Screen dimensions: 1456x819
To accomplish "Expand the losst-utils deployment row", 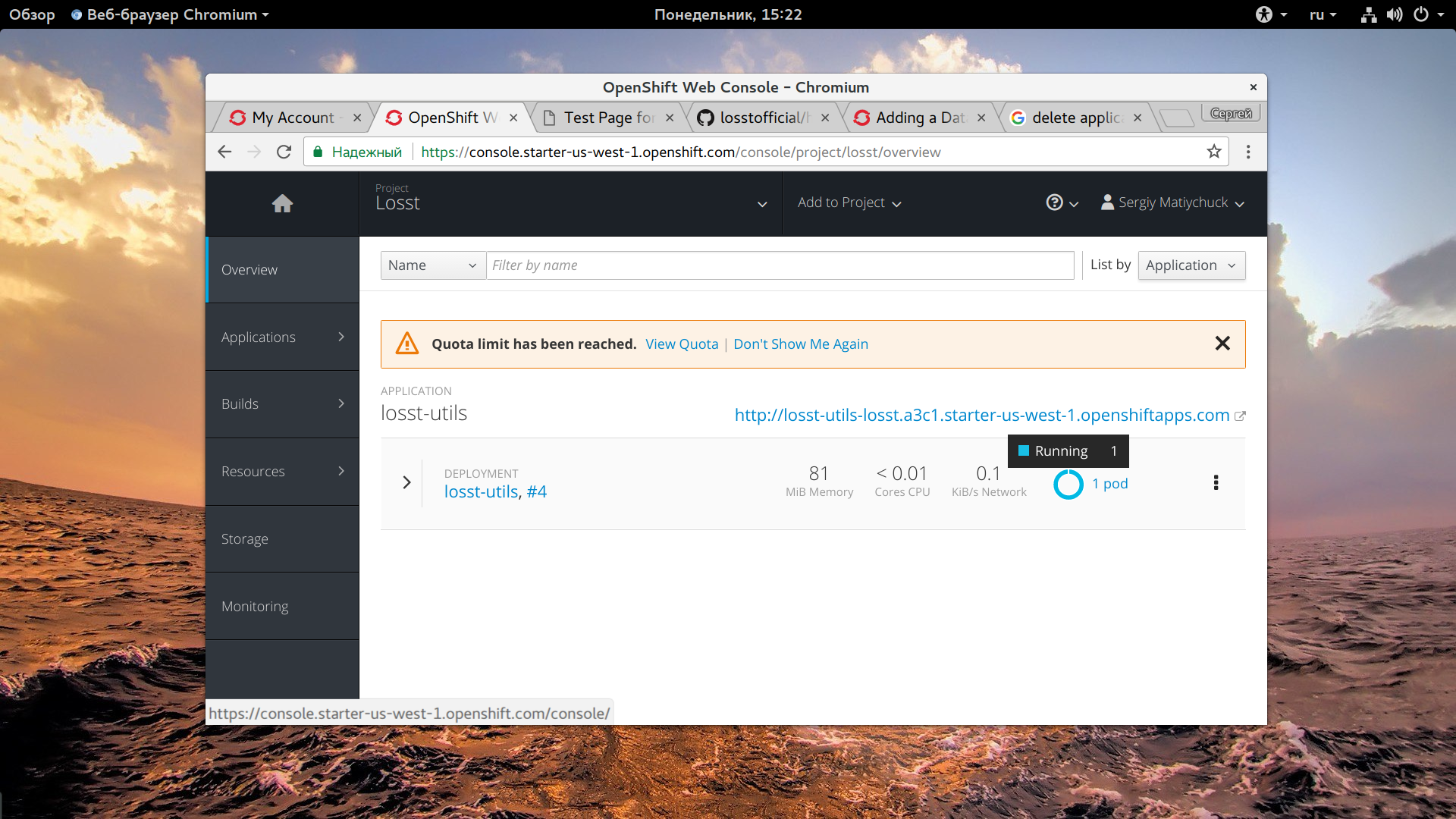I will 406,482.
